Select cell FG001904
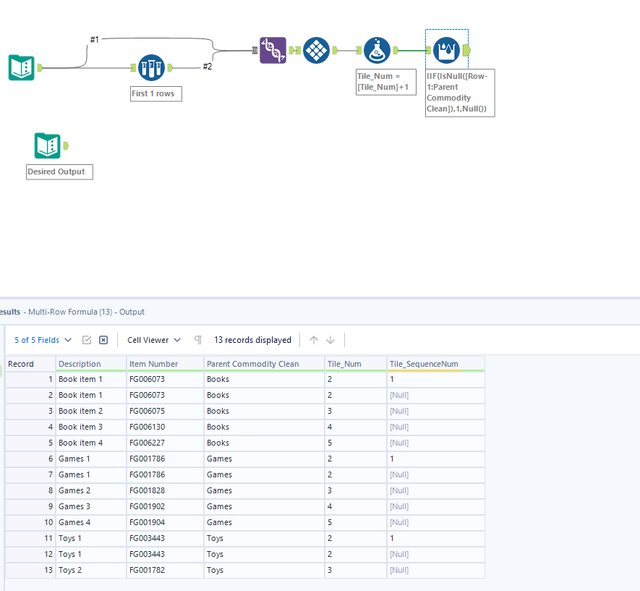Viewport: 640px width, 591px height. (x=165, y=522)
